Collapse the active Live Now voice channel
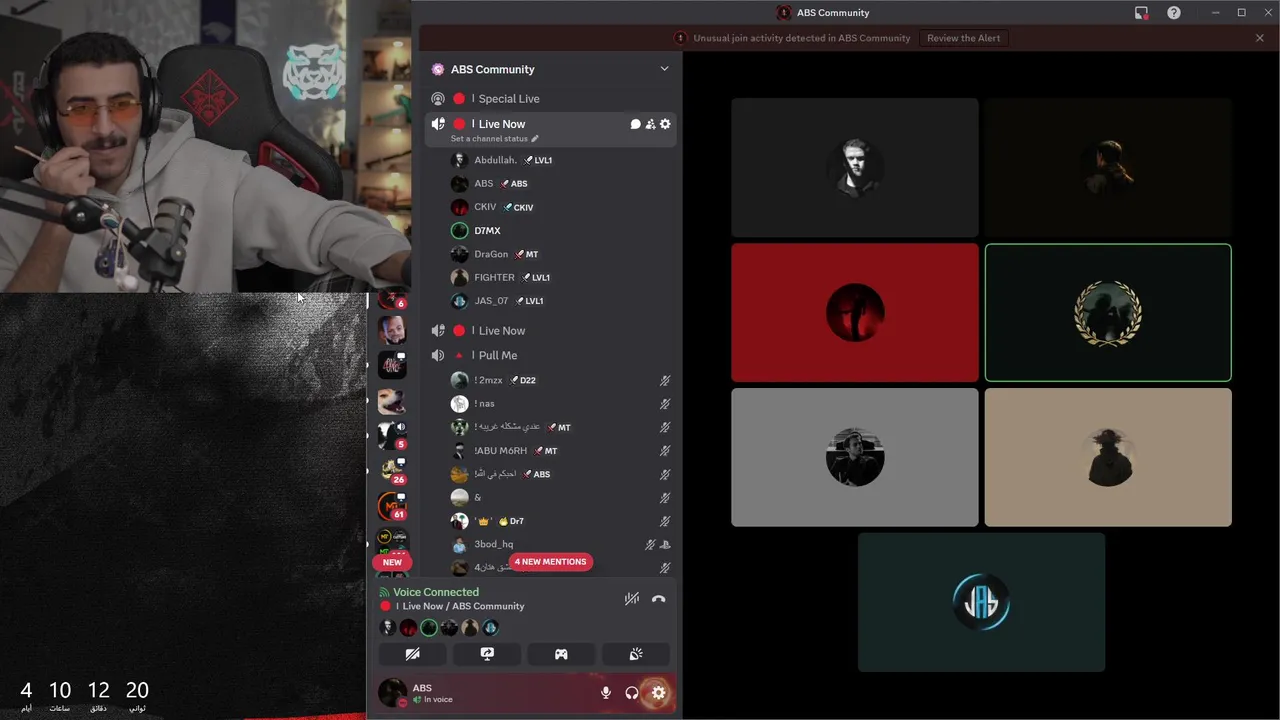 [438, 124]
